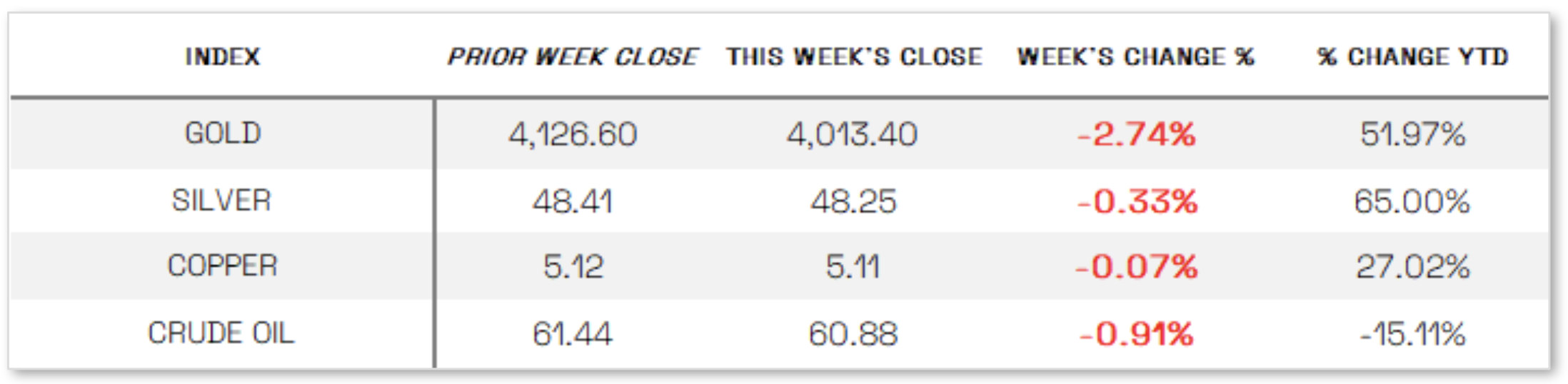Screen dimensions: 1568x384
Task: Select the COPPER row label
Action: pos(222,266)
